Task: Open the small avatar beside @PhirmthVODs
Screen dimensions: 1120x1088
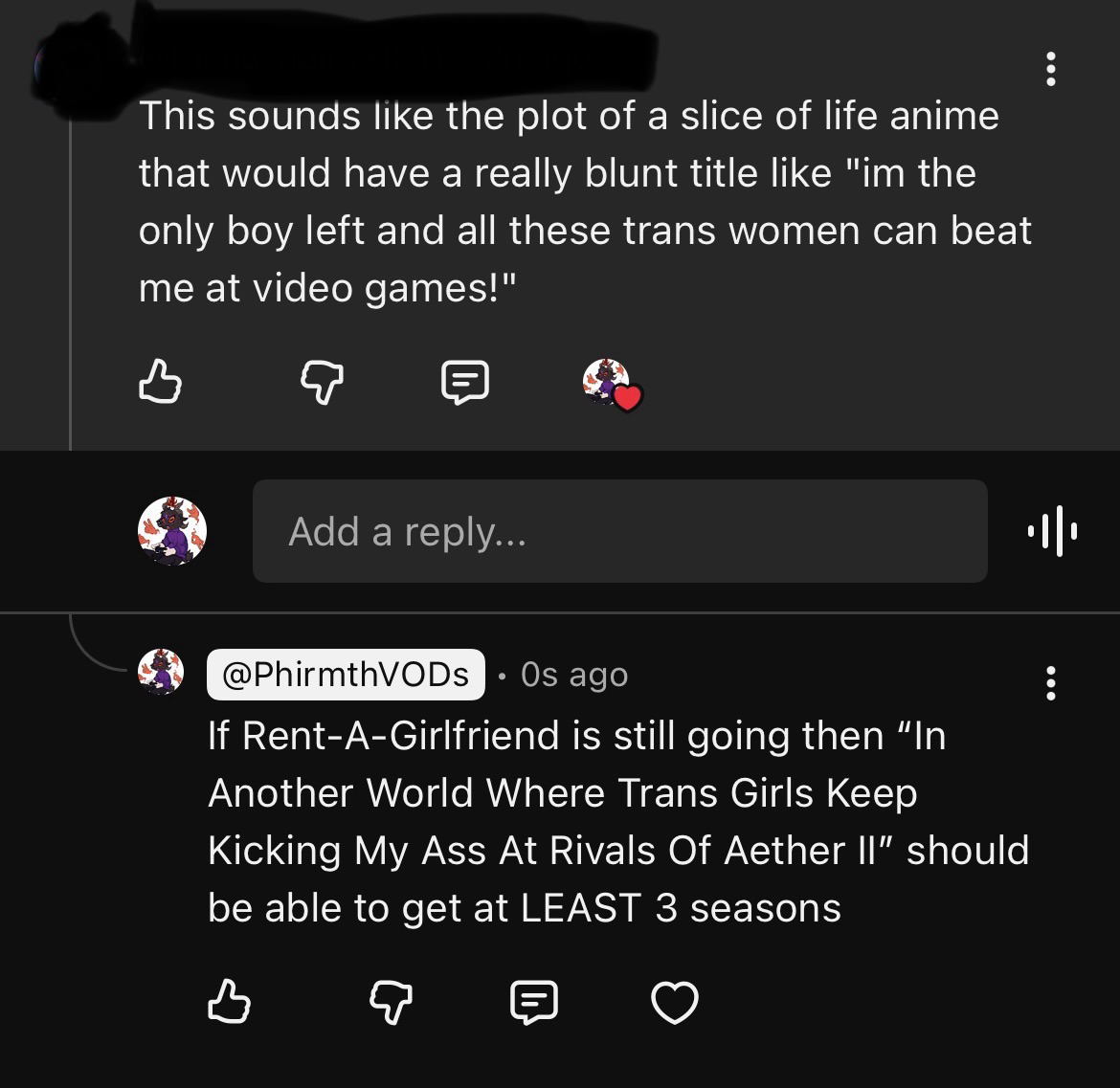Action: [x=162, y=671]
